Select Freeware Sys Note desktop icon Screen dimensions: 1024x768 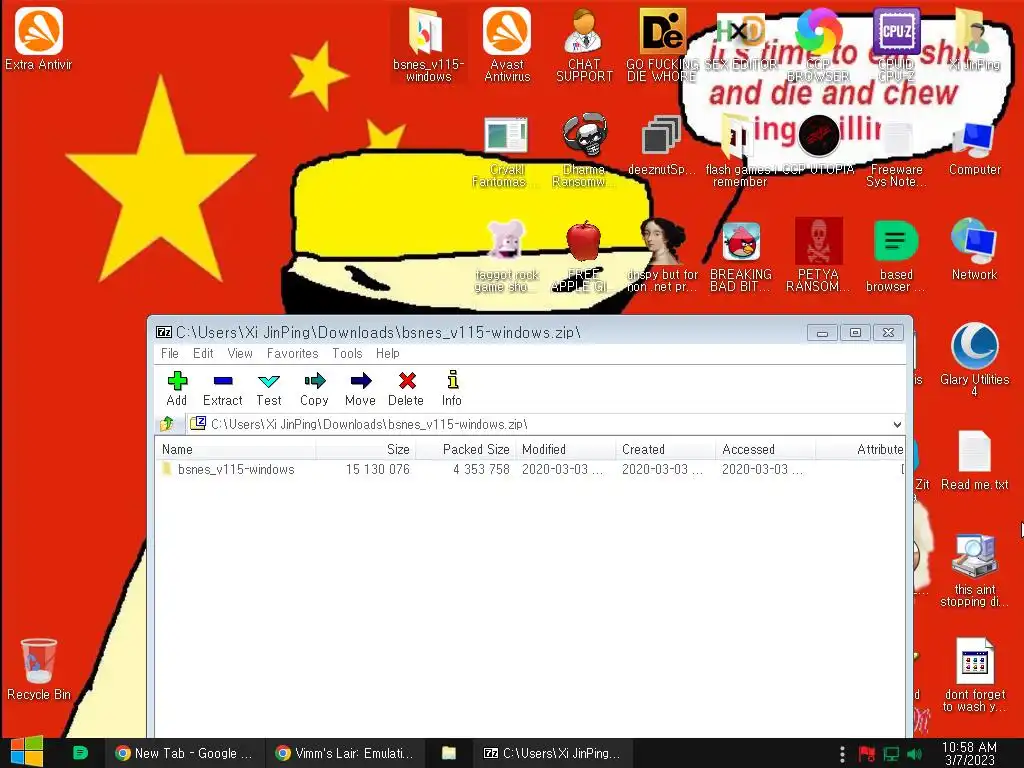[896, 152]
